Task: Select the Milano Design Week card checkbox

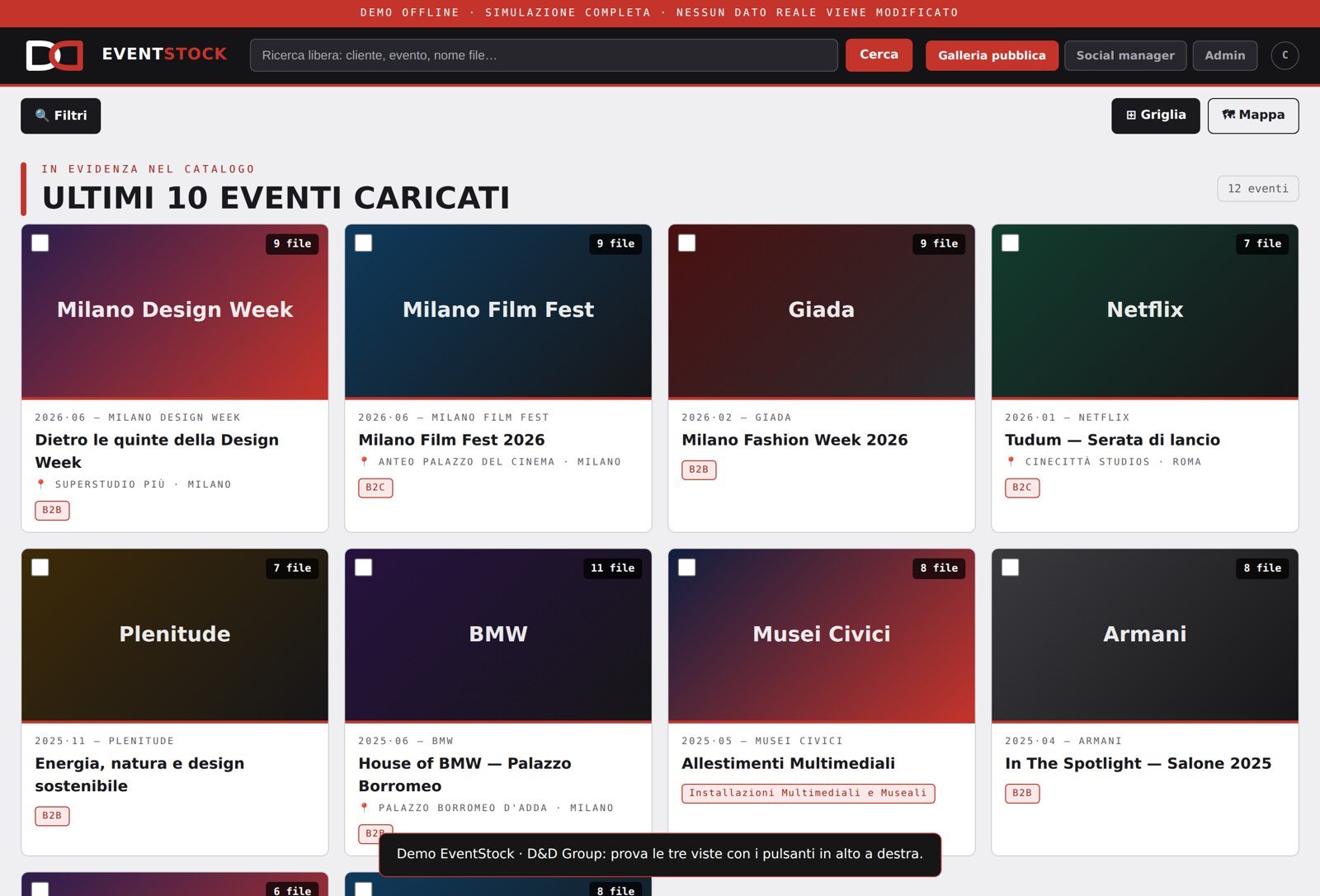Action: pos(40,243)
